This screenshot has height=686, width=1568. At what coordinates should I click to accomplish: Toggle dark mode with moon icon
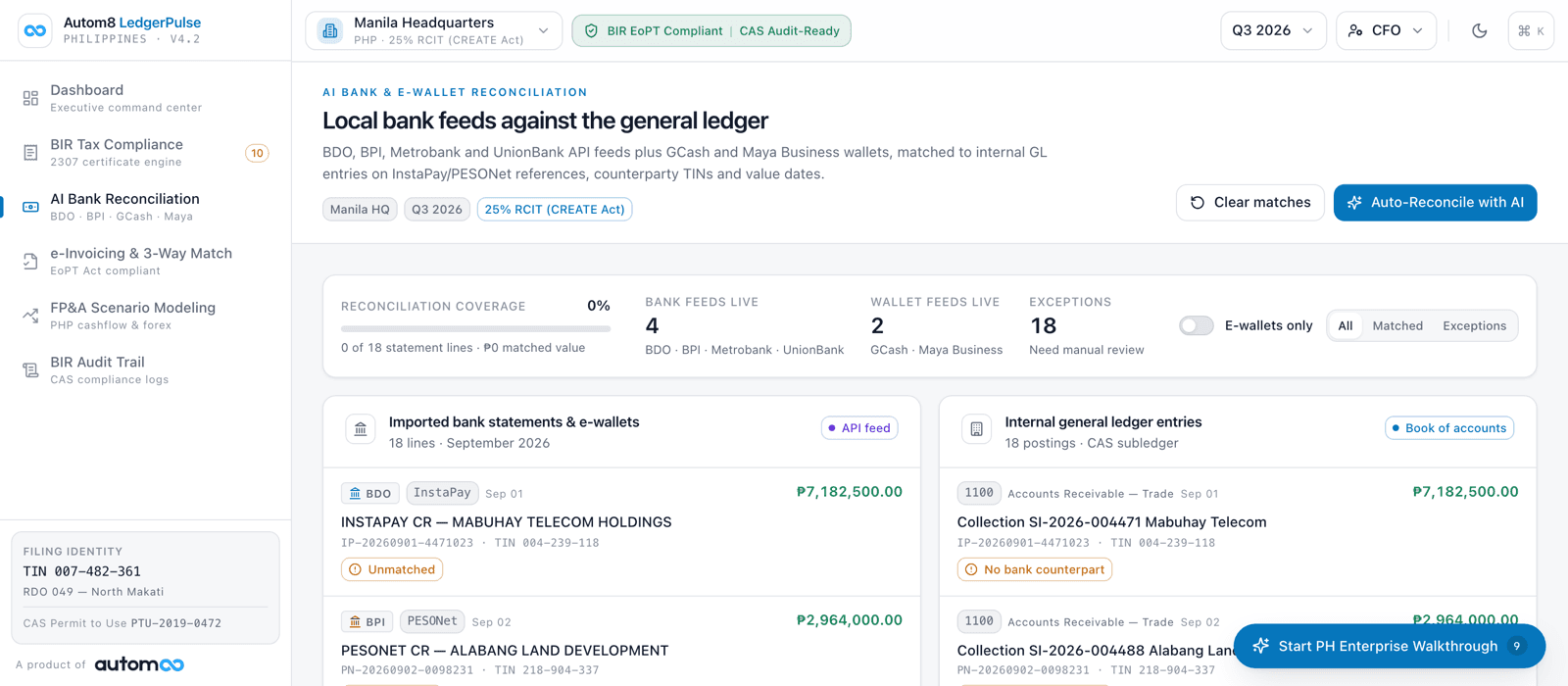coord(1480,30)
